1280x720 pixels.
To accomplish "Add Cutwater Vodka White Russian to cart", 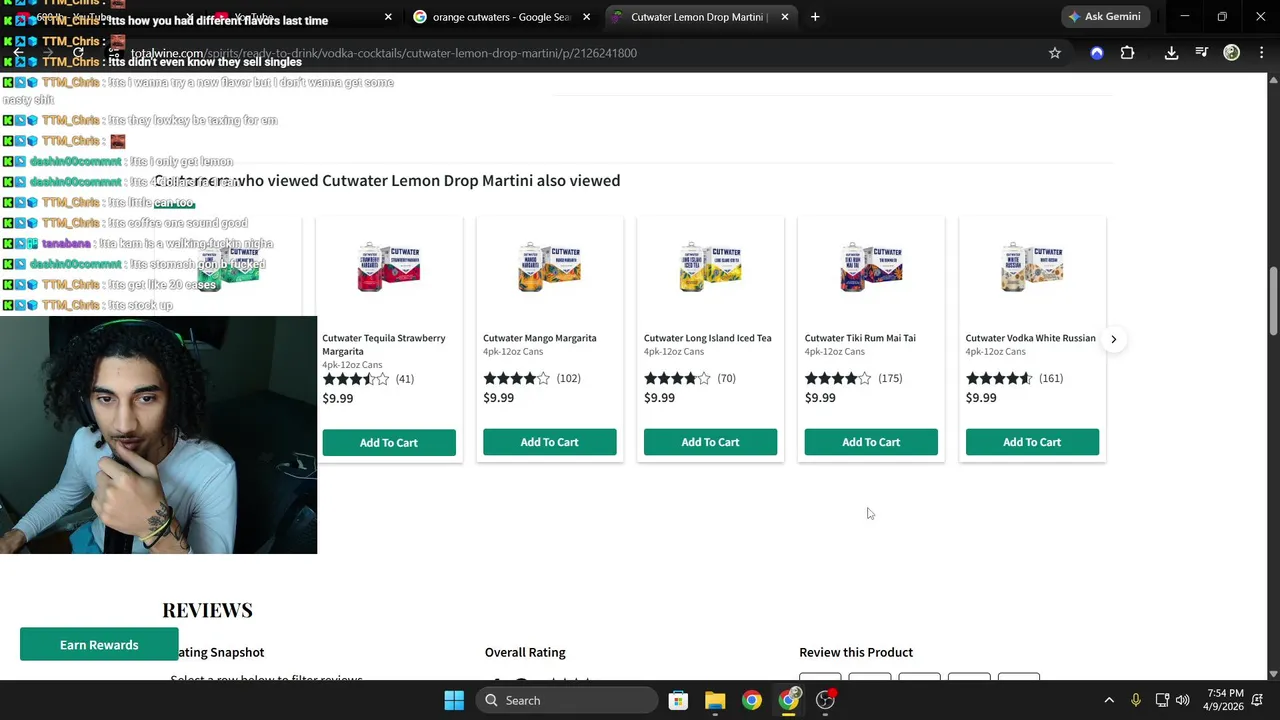I will (1032, 442).
